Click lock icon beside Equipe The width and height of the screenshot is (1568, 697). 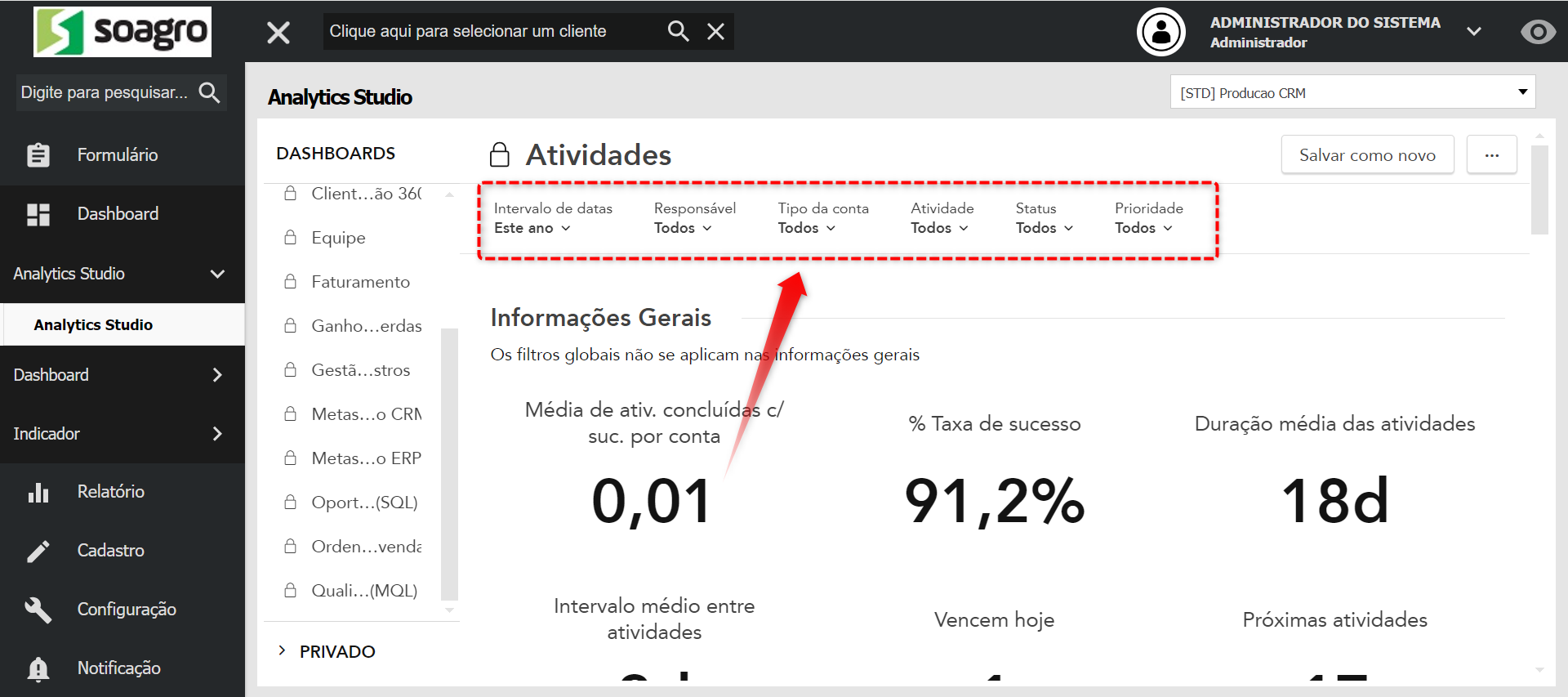click(x=290, y=237)
